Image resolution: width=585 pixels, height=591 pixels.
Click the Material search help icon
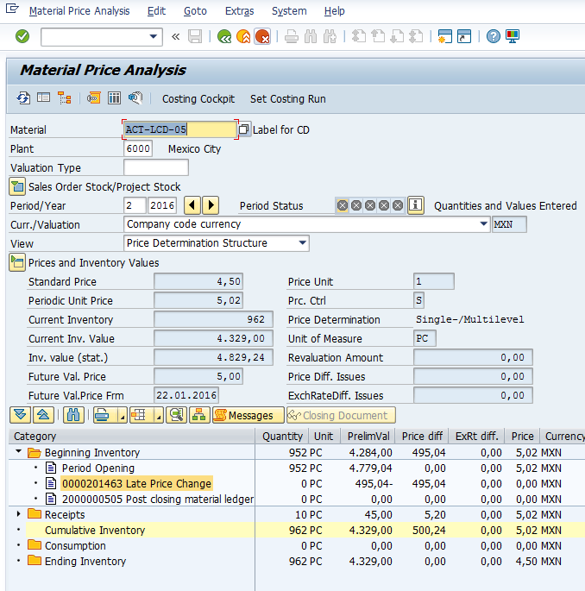coord(244,130)
